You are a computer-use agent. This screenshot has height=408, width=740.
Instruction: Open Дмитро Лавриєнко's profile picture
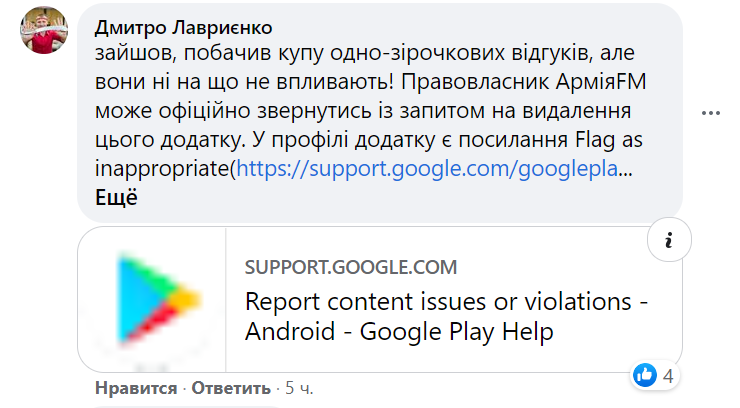coord(44,37)
